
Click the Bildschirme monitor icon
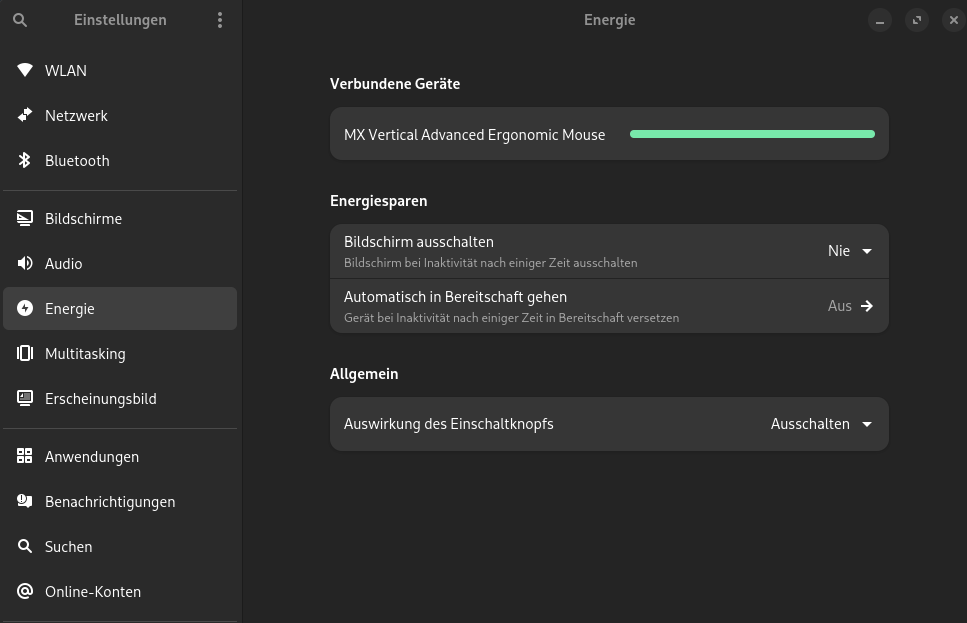pyautogui.click(x=25, y=218)
